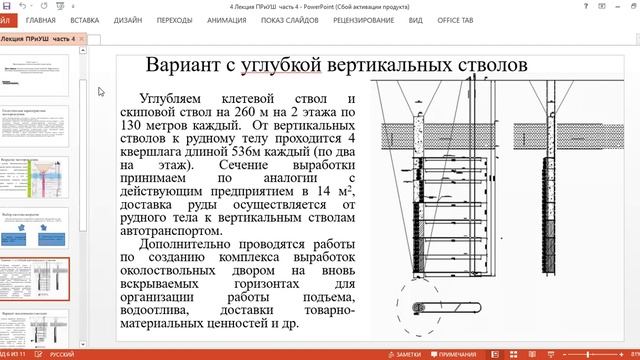The width and height of the screenshot is (640, 360).
Task: Open the РЕЦЕНЗИРОВАНИЕ tab
Action: pos(364,20)
